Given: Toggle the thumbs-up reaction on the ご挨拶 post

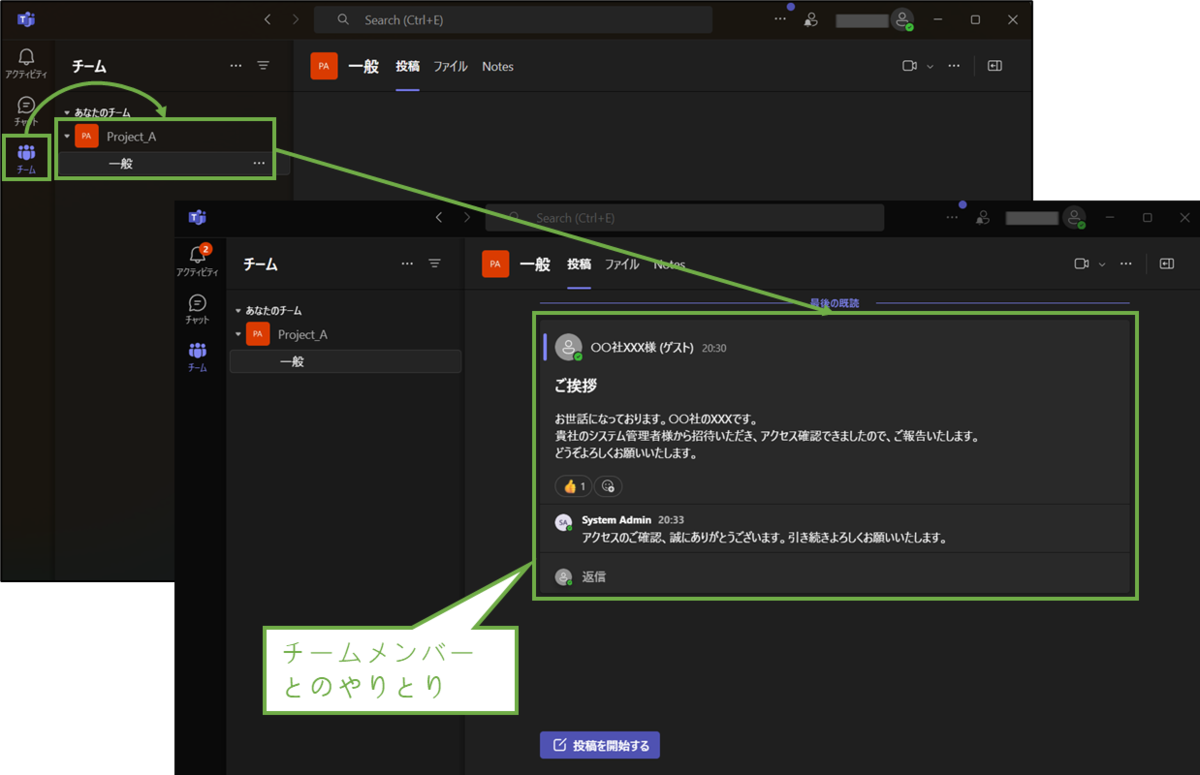Looking at the screenshot, I should [574, 486].
